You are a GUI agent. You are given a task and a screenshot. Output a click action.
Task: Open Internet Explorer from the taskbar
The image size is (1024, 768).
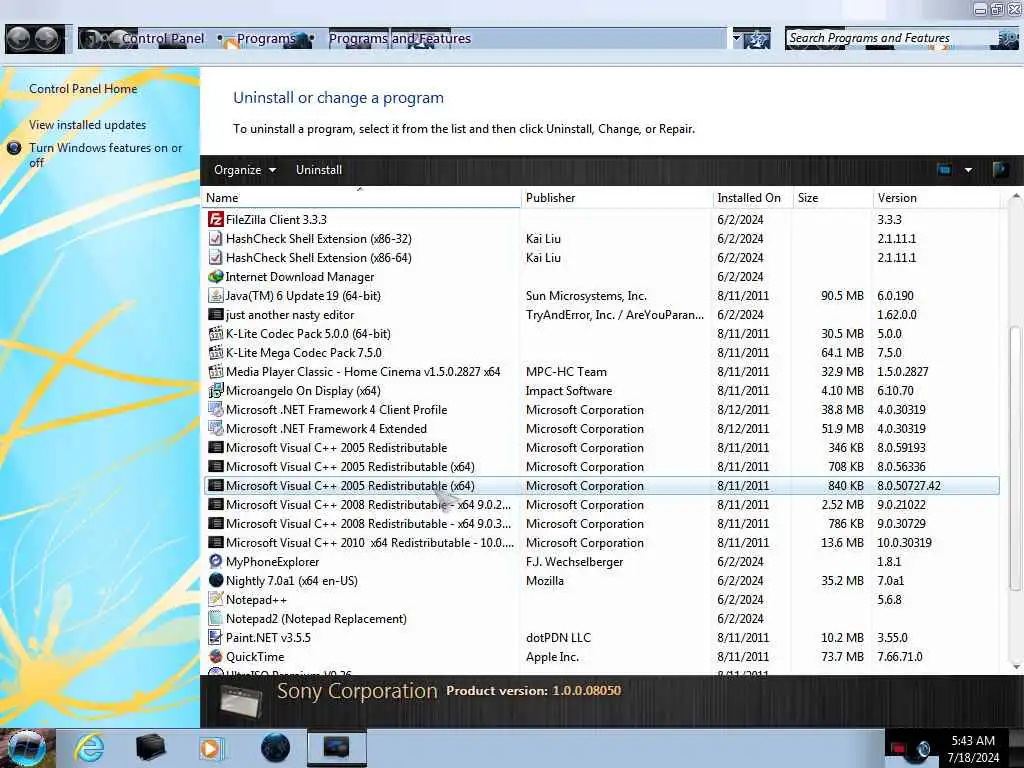(89, 748)
